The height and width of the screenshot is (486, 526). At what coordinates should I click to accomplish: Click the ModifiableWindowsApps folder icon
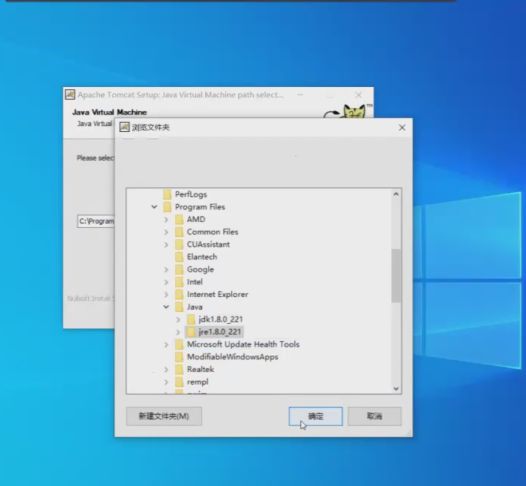pyautogui.click(x=179, y=357)
